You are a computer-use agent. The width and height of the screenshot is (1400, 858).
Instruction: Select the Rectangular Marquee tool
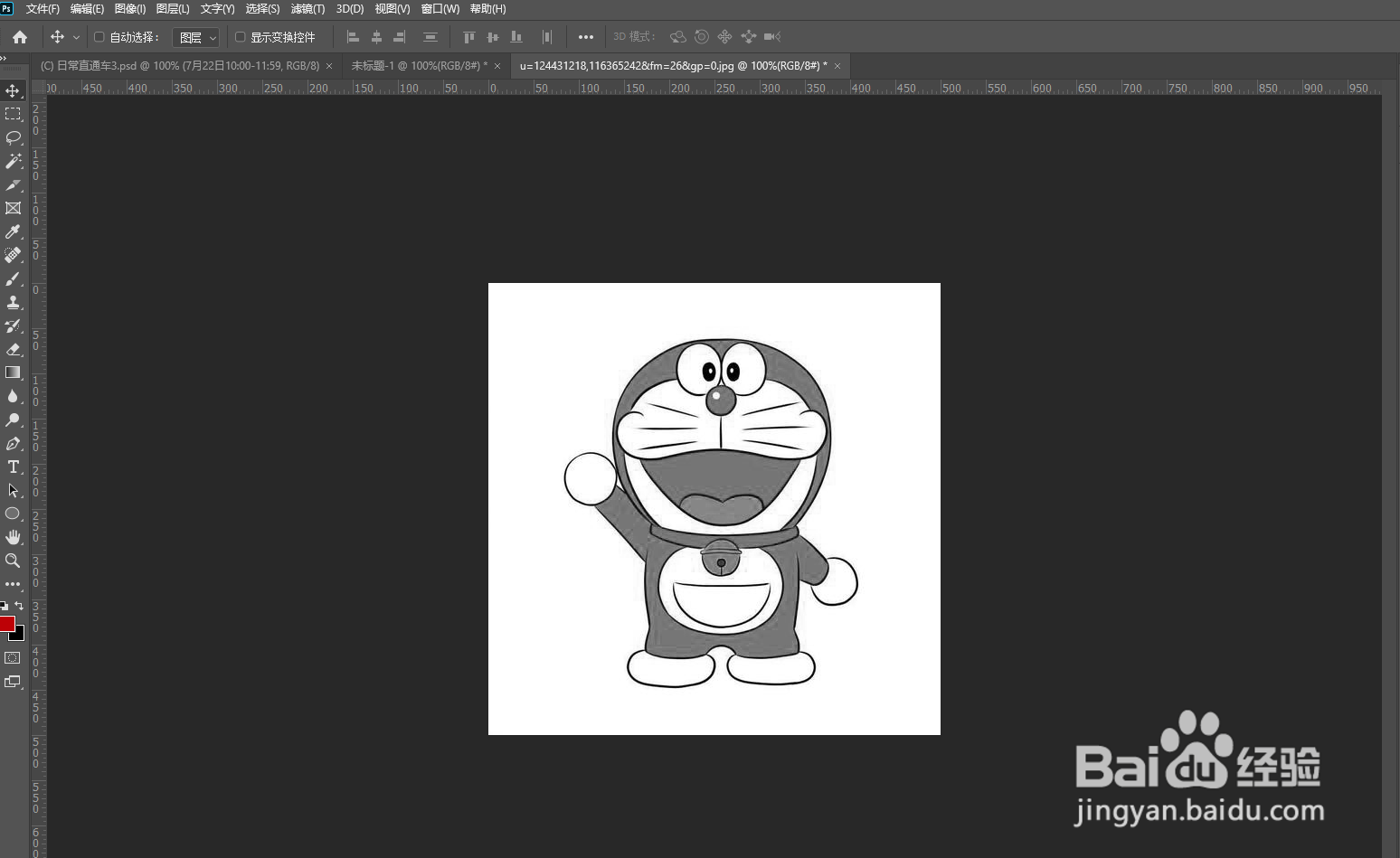(x=13, y=114)
